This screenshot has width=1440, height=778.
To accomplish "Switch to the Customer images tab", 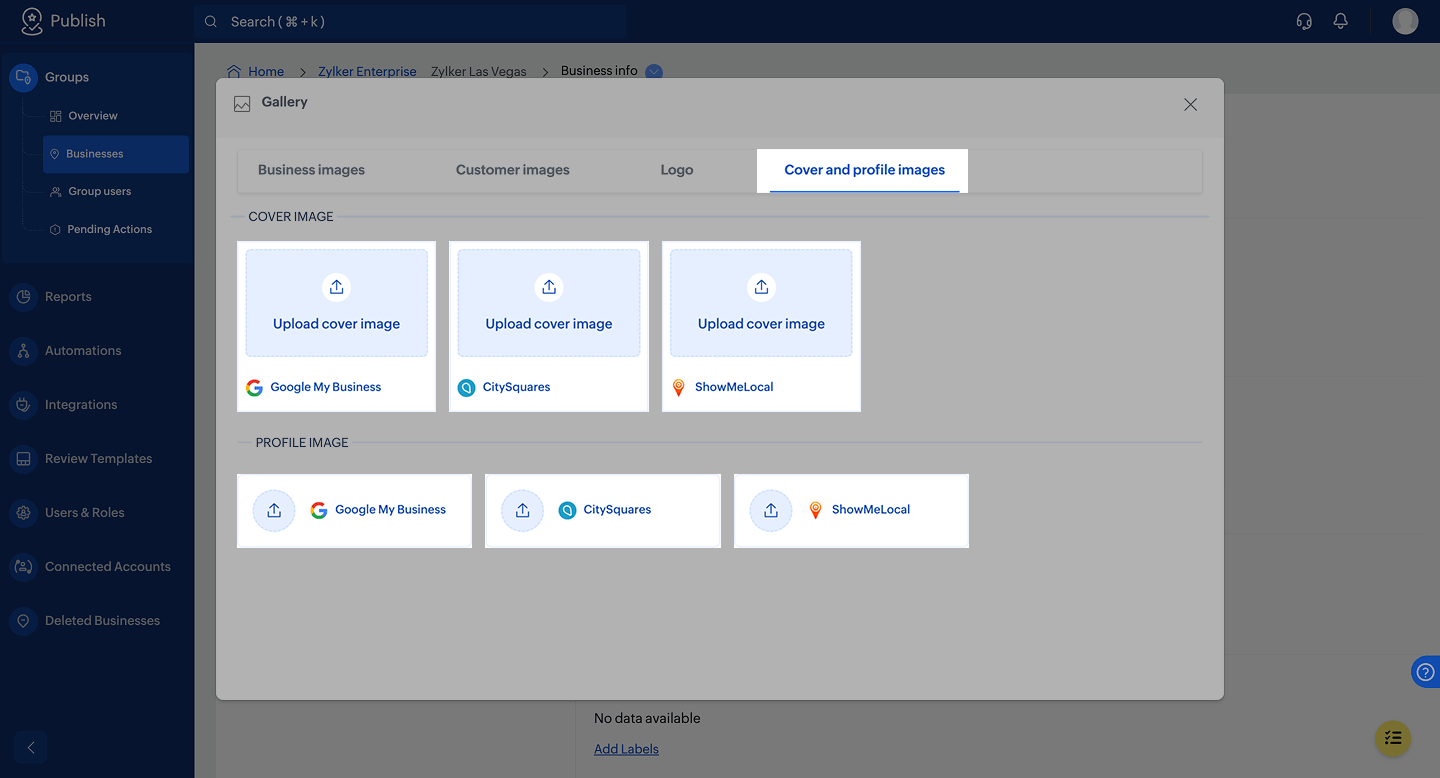I will 512,170.
